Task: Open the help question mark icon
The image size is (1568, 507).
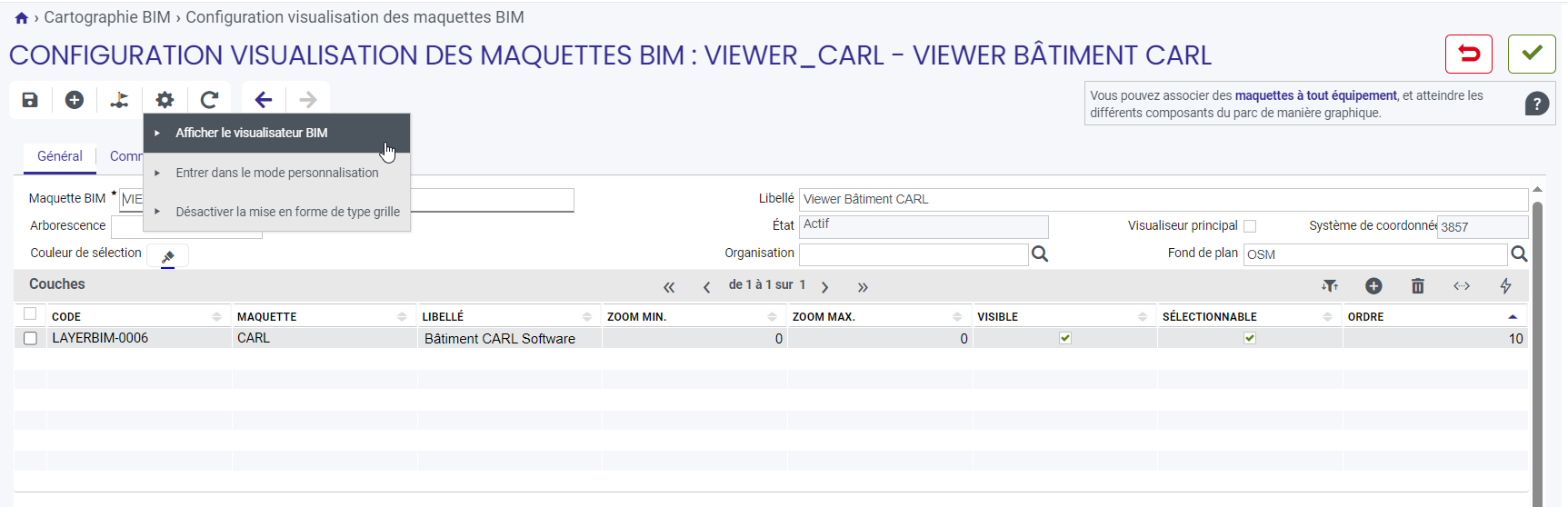Action: (1536, 104)
